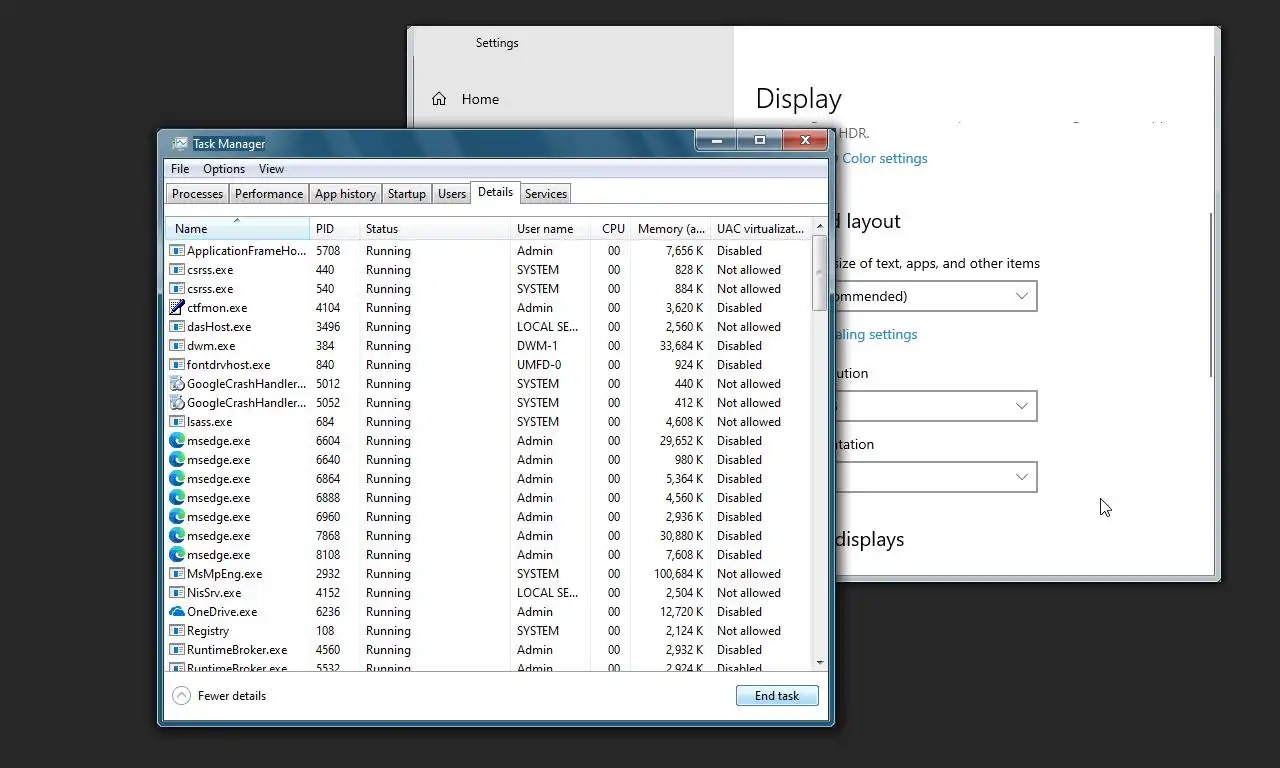
Task: Open the scale dropdown in Settings
Action: click(936, 296)
